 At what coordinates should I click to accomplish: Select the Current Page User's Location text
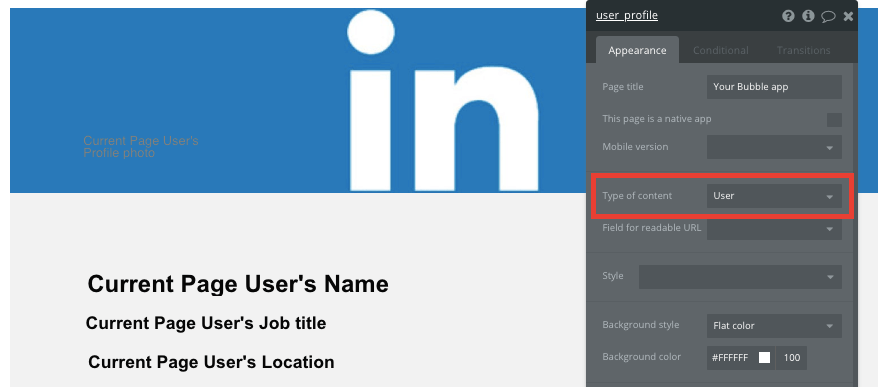(x=211, y=362)
